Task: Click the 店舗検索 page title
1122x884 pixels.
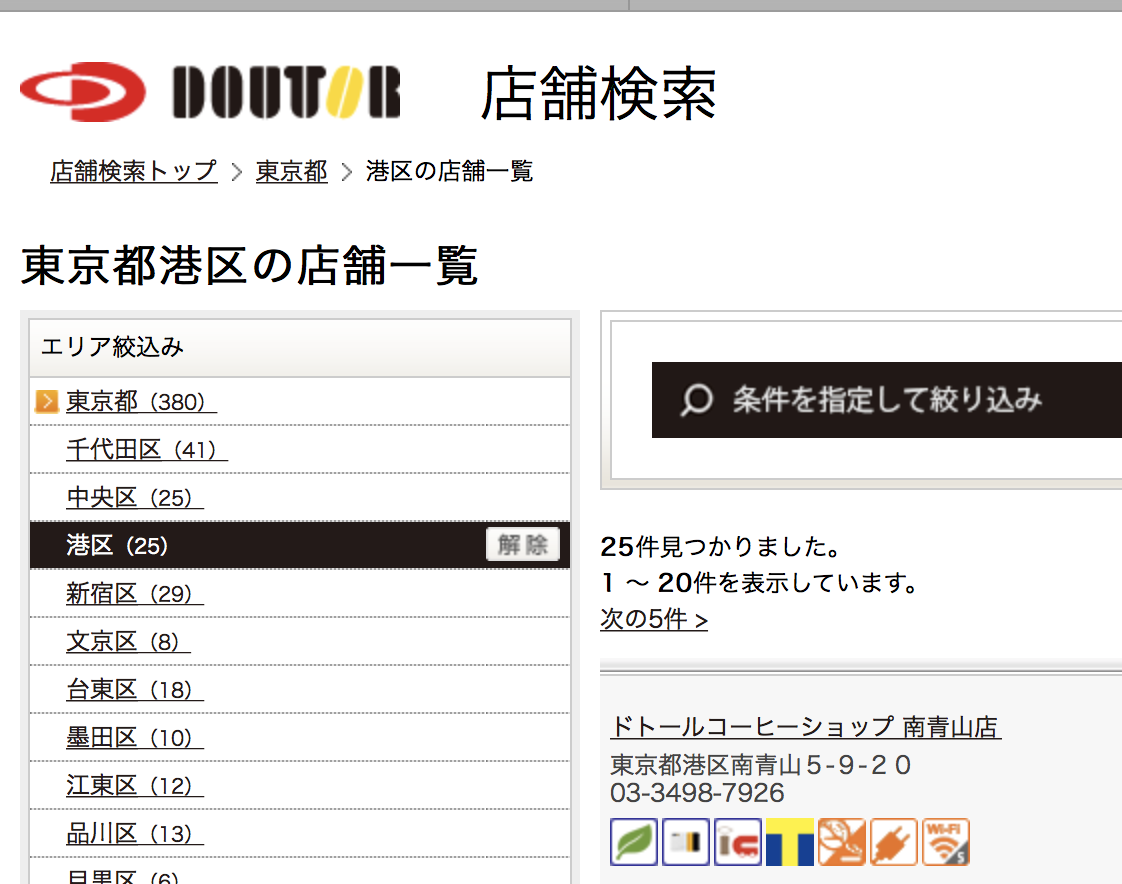Action: click(598, 94)
